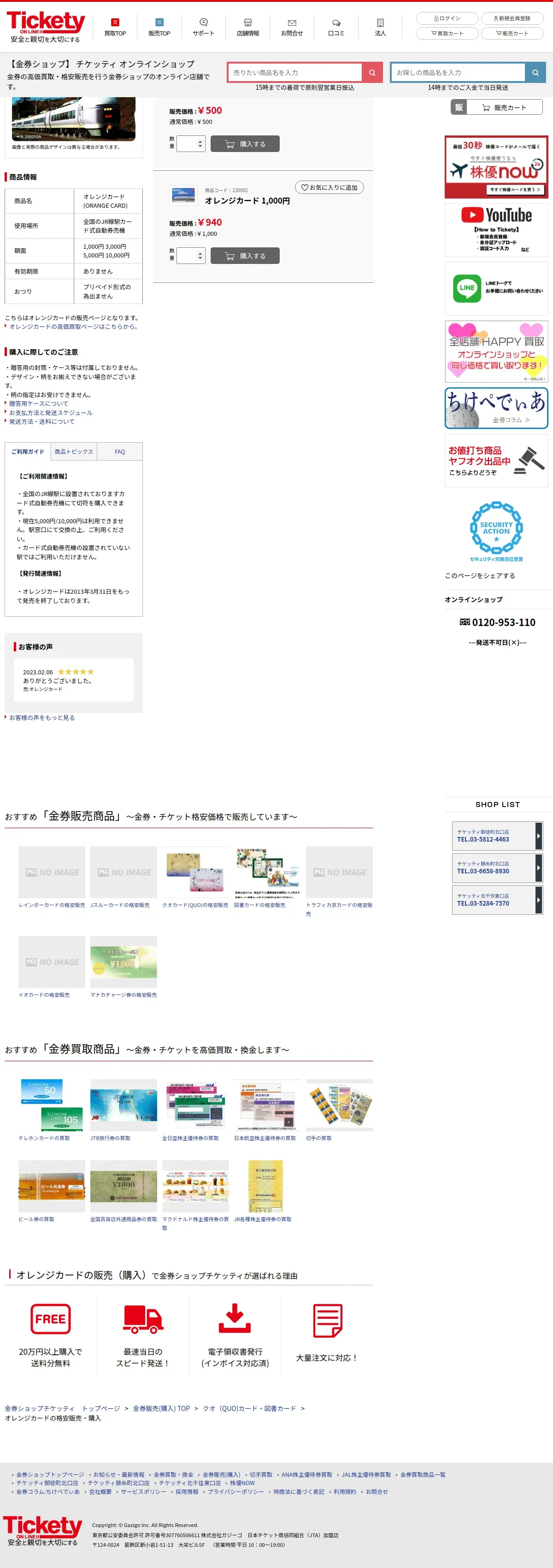This screenshot has width=553, height=1568.
Task: Click the オレンジカード 1,000円 thumbnail
Action: point(183,195)
